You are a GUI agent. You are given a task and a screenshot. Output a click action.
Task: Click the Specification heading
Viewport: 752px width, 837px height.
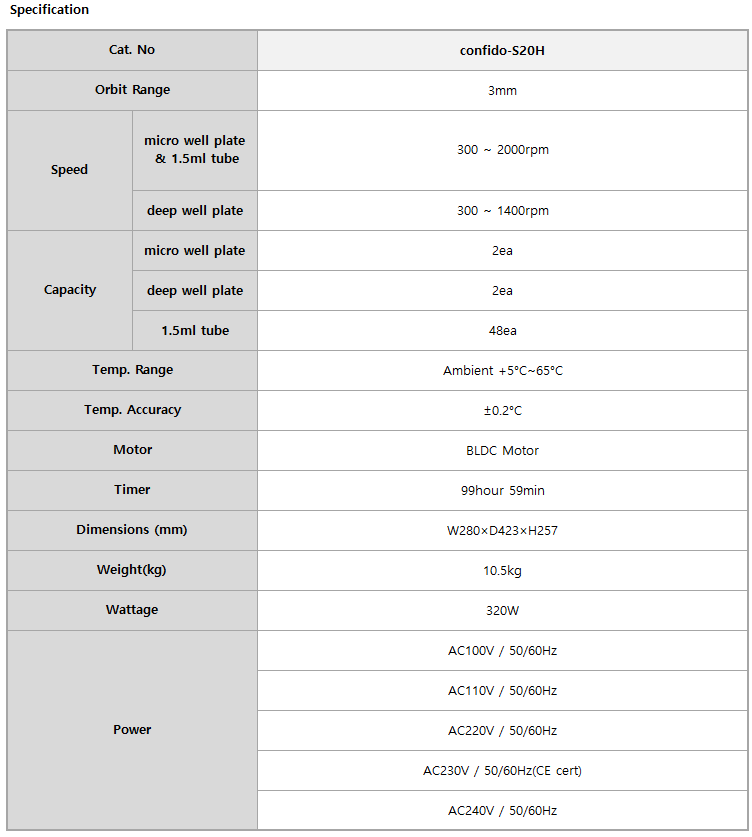49,10
